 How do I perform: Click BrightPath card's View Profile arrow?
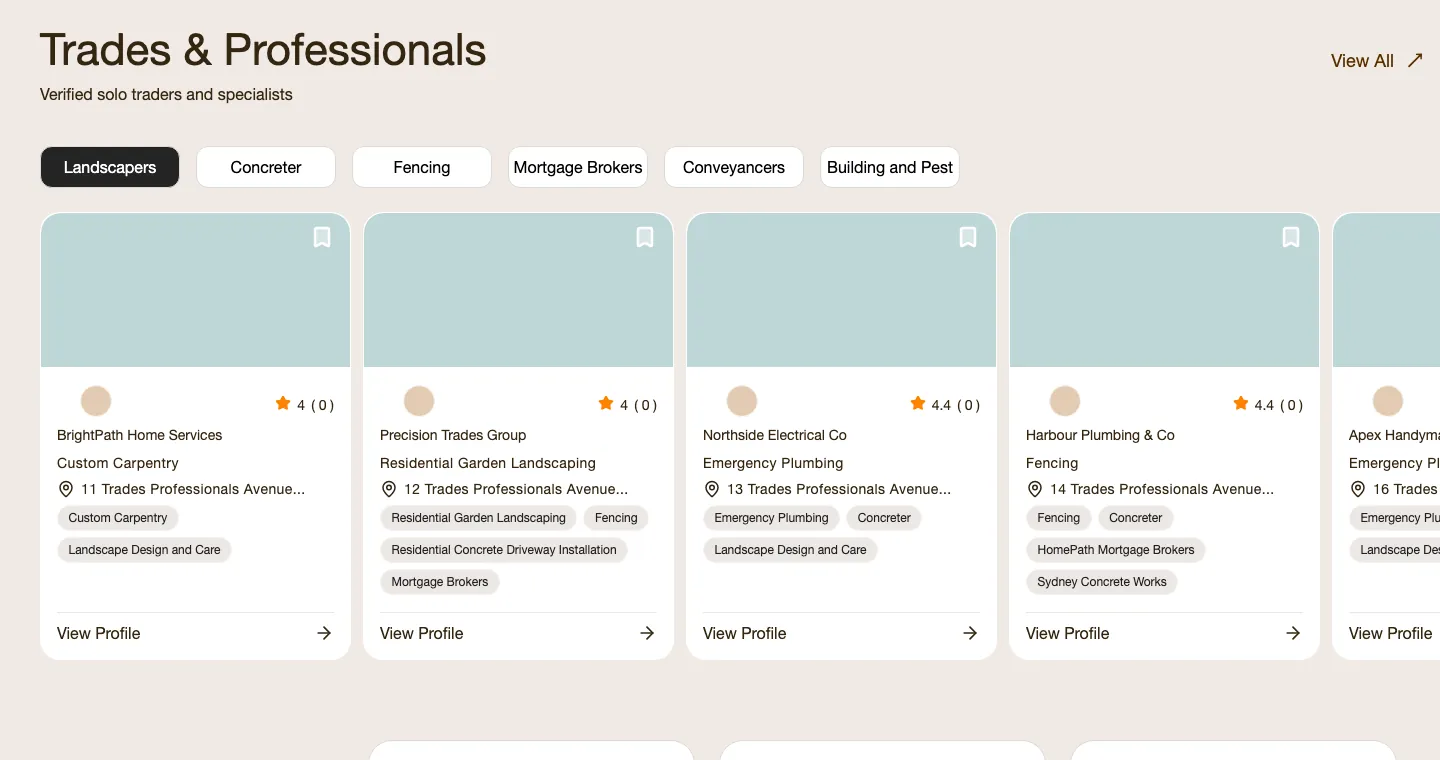point(324,633)
